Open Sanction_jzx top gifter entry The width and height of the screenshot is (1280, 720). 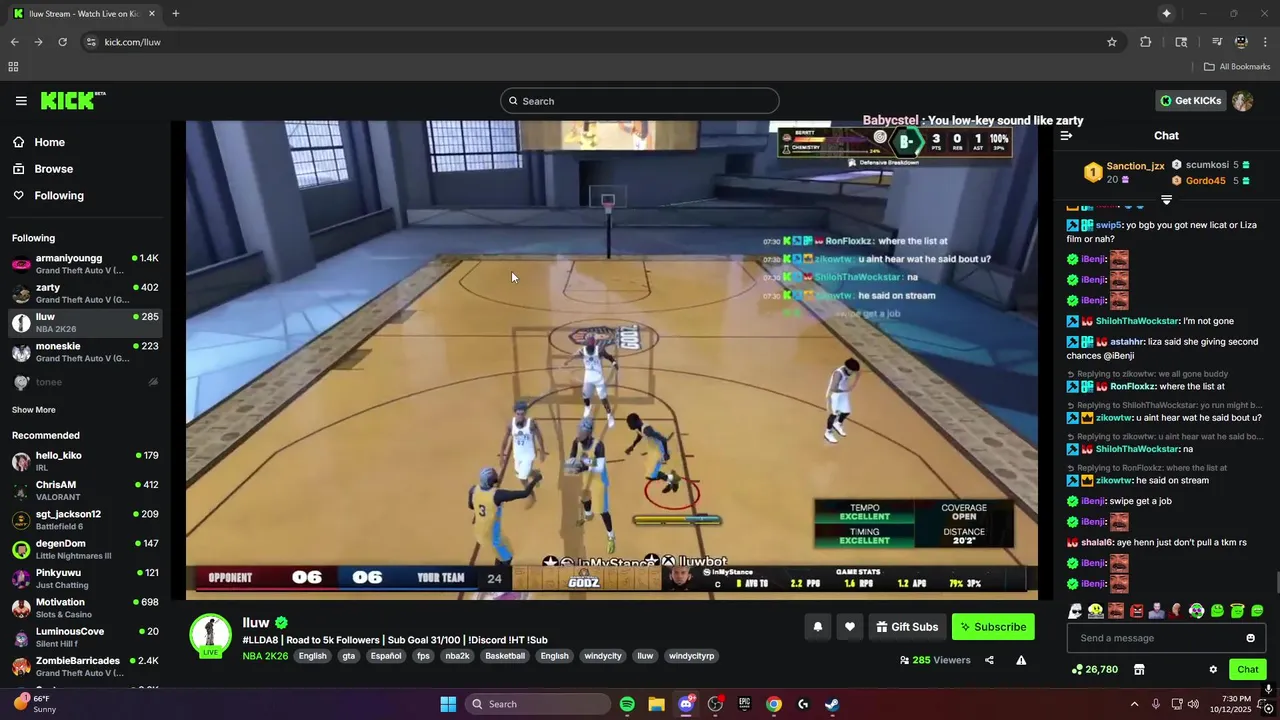[1124, 172]
